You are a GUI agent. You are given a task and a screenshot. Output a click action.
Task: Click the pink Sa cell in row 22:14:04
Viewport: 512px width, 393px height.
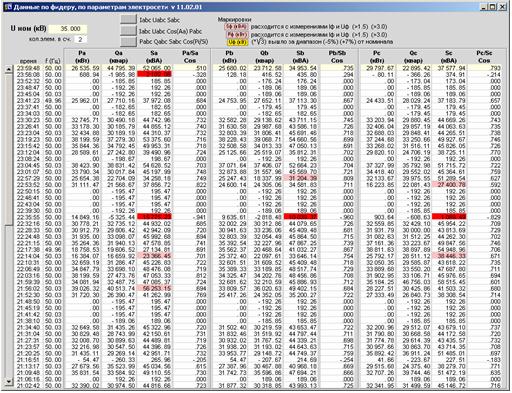click(x=154, y=256)
